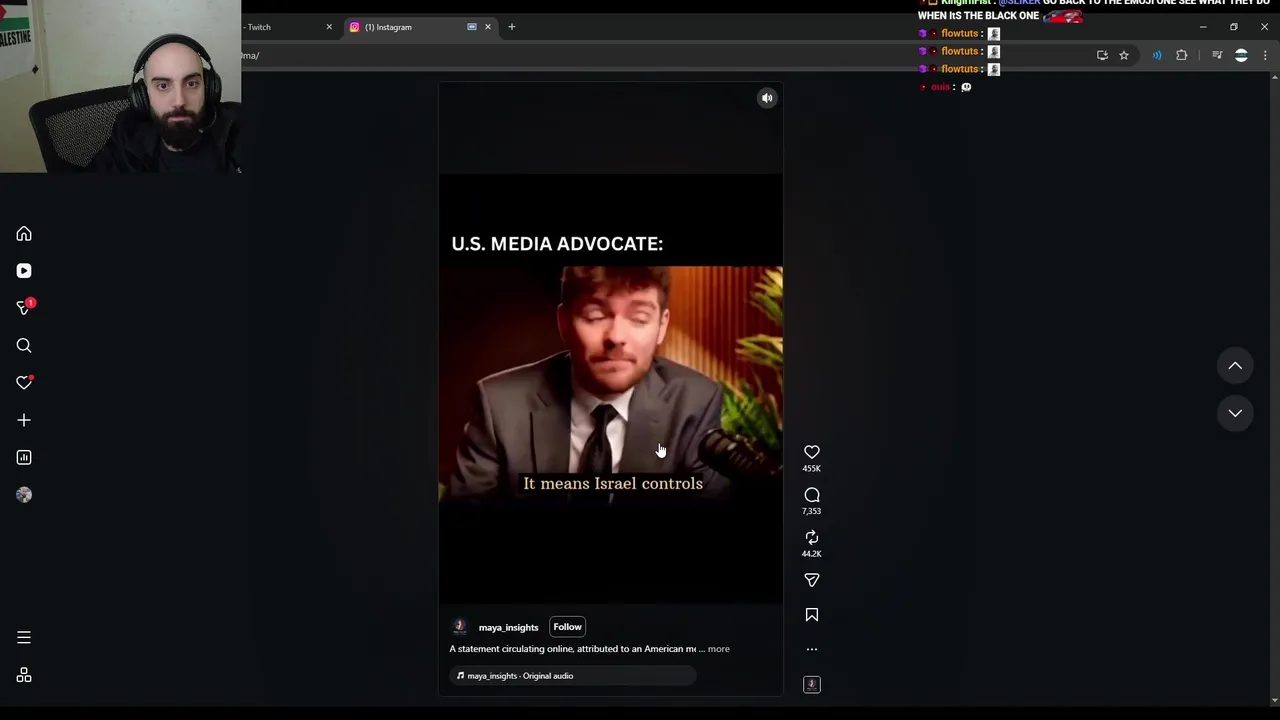Open profile avatar in the sidebar
The width and height of the screenshot is (1280, 720).
click(x=24, y=495)
